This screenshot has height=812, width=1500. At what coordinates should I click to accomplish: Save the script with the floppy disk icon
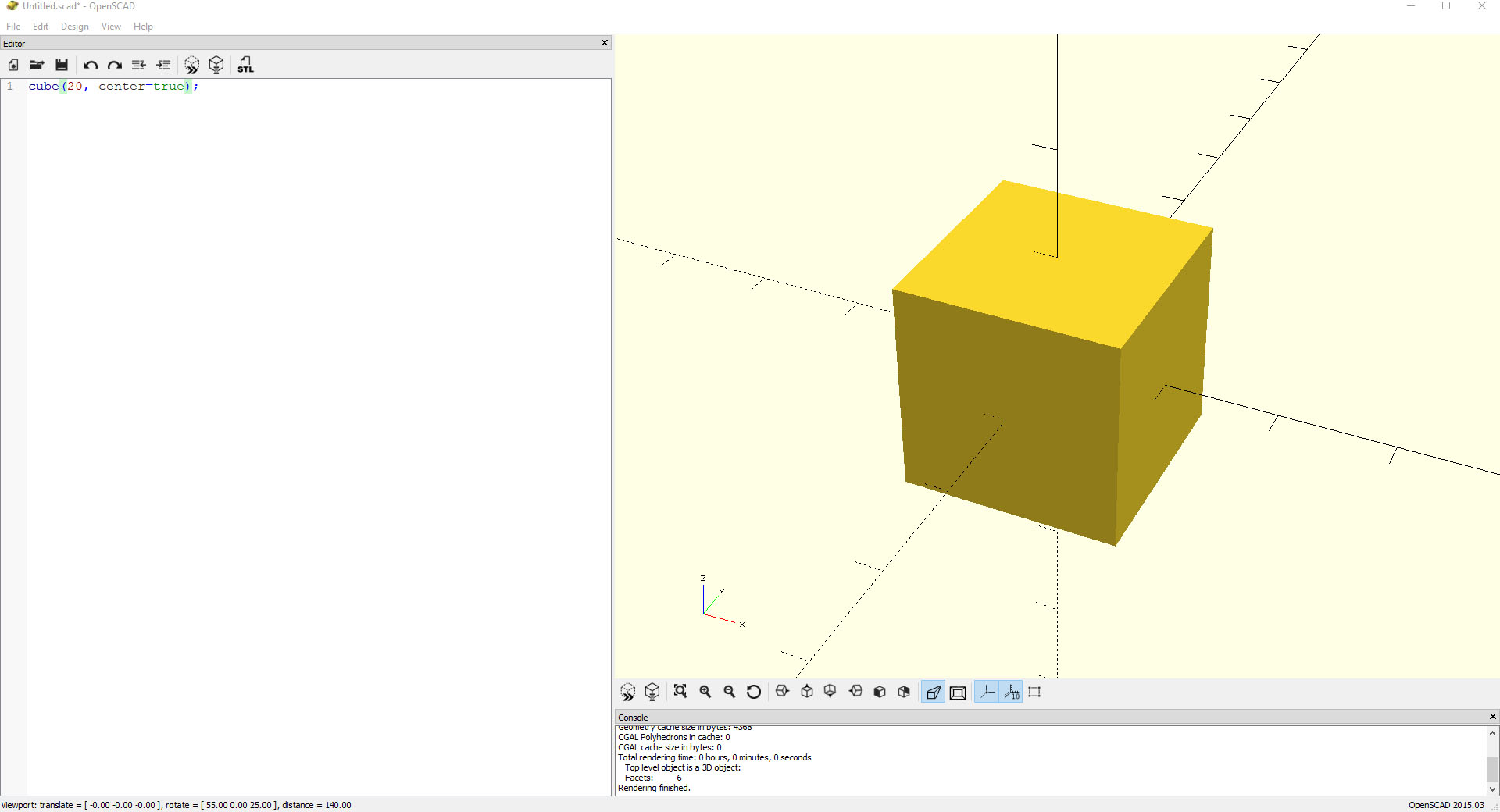62,65
